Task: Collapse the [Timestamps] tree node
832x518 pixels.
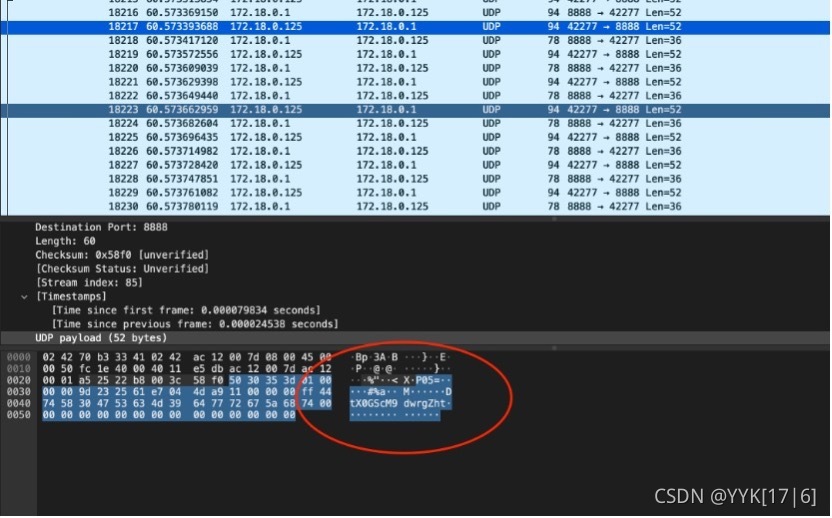Action: [24, 297]
